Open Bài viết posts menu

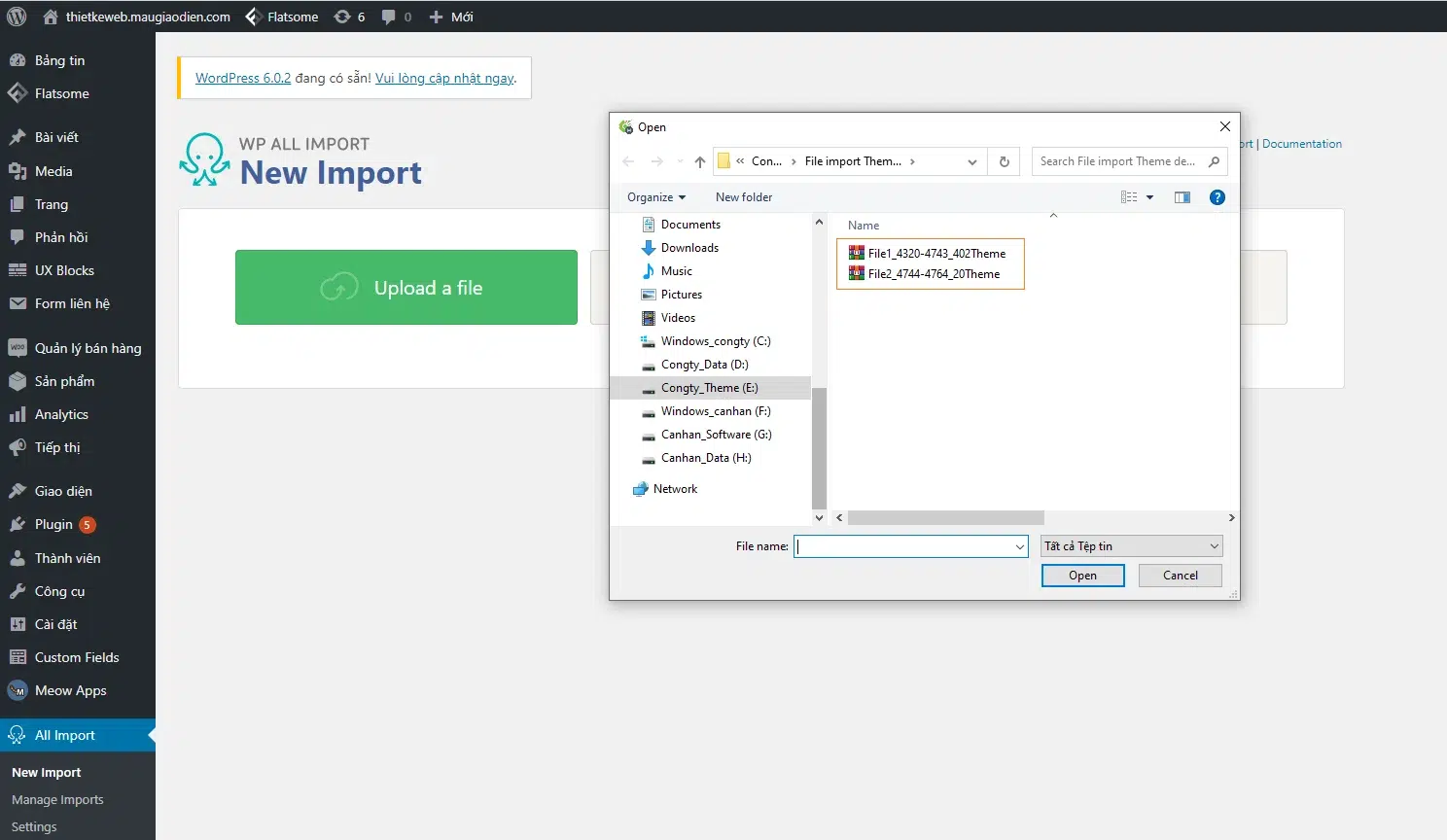pos(78,137)
